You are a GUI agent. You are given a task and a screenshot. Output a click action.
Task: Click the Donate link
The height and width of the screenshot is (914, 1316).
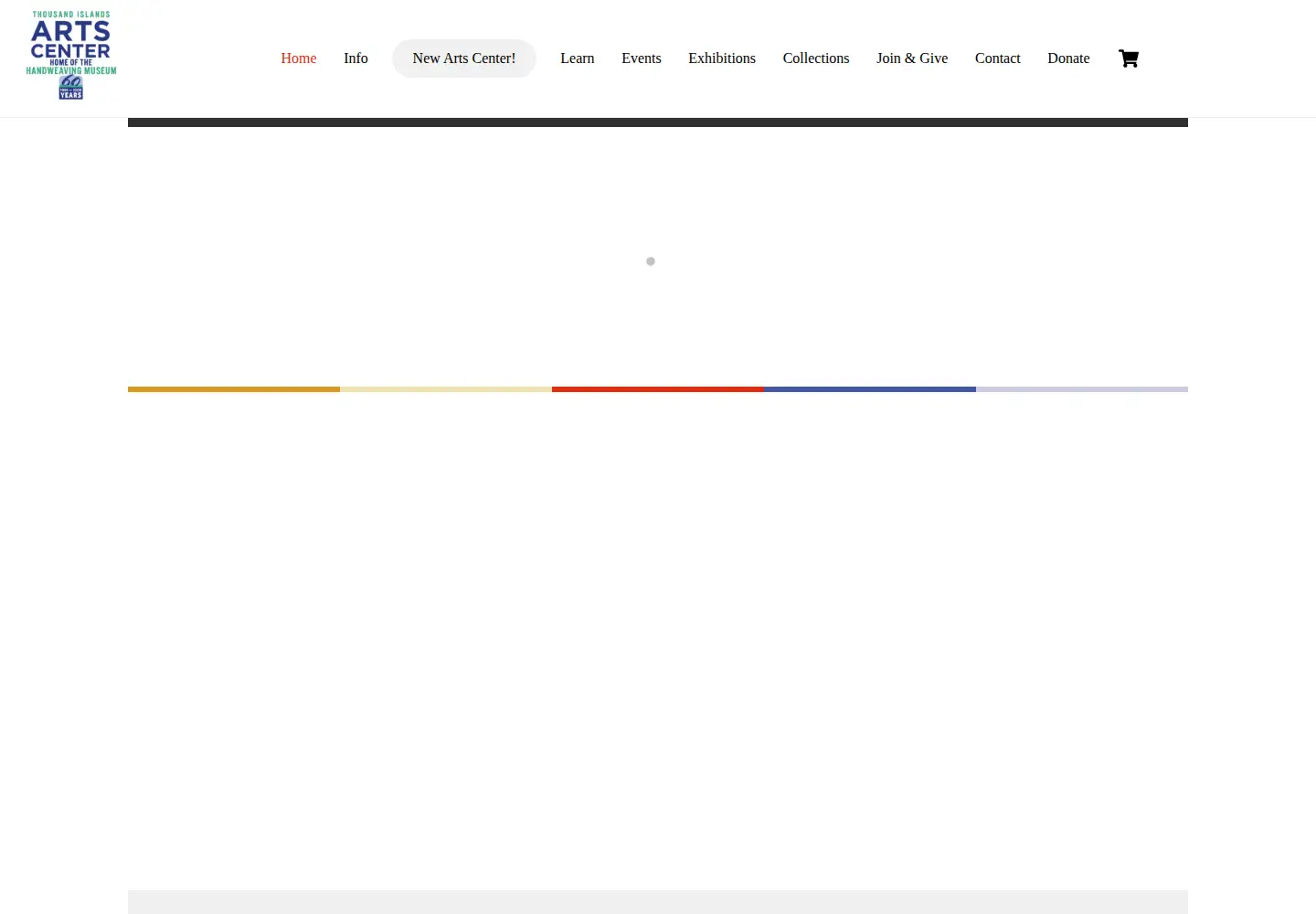click(1068, 58)
